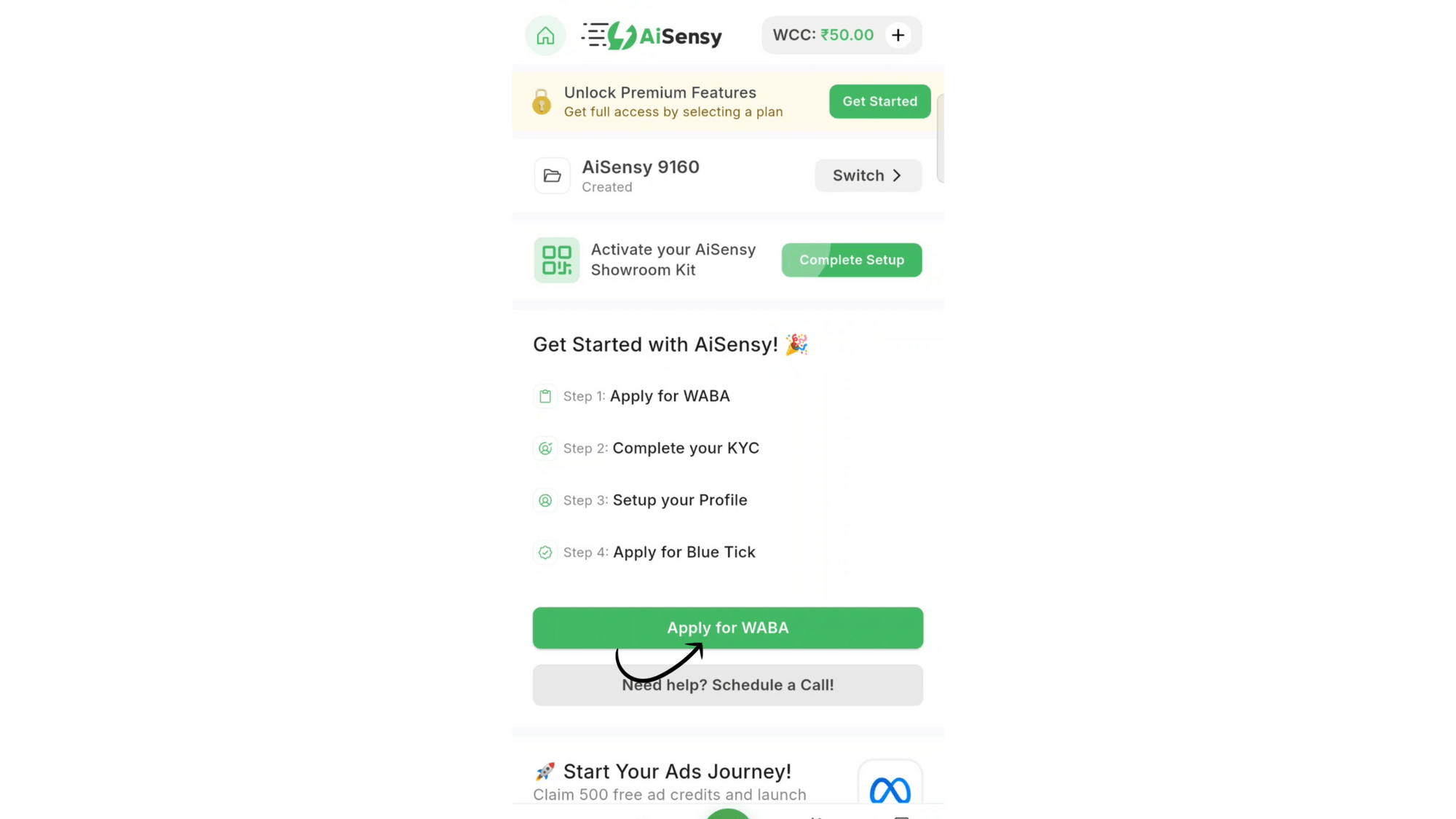Click the gold lock premium icon
Screen dimensions: 1456x819
(541, 102)
